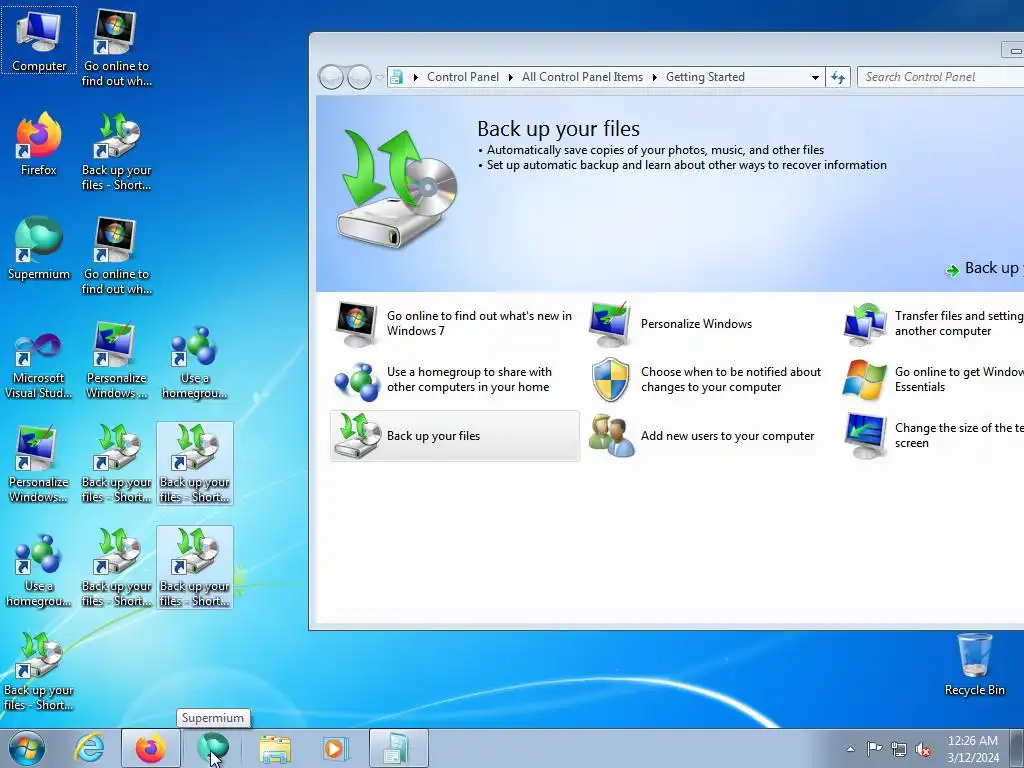Viewport: 1024px width, 768px height.
Task: Click 'Getting Started' breadcrumb
Action: [705, 77]
